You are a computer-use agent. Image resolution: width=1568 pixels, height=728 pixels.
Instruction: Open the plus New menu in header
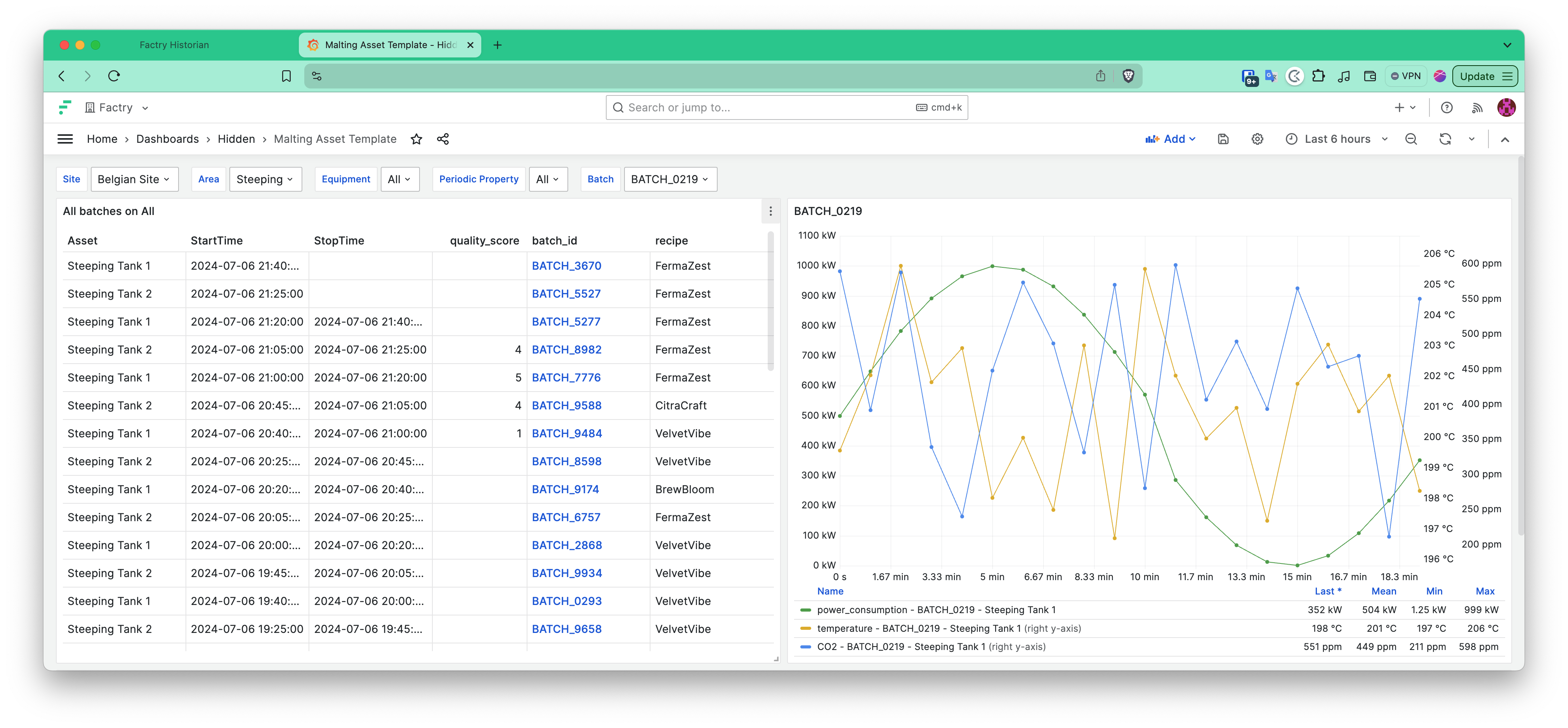tap(1405, 108)
